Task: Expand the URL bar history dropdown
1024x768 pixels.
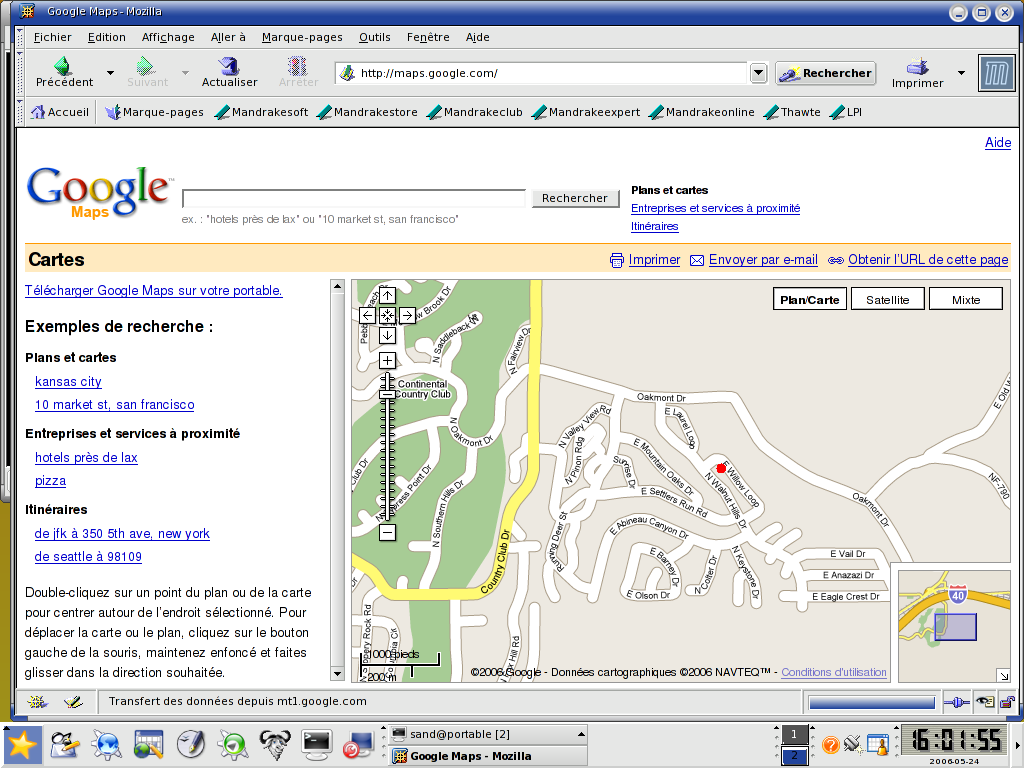Action: 758,73
